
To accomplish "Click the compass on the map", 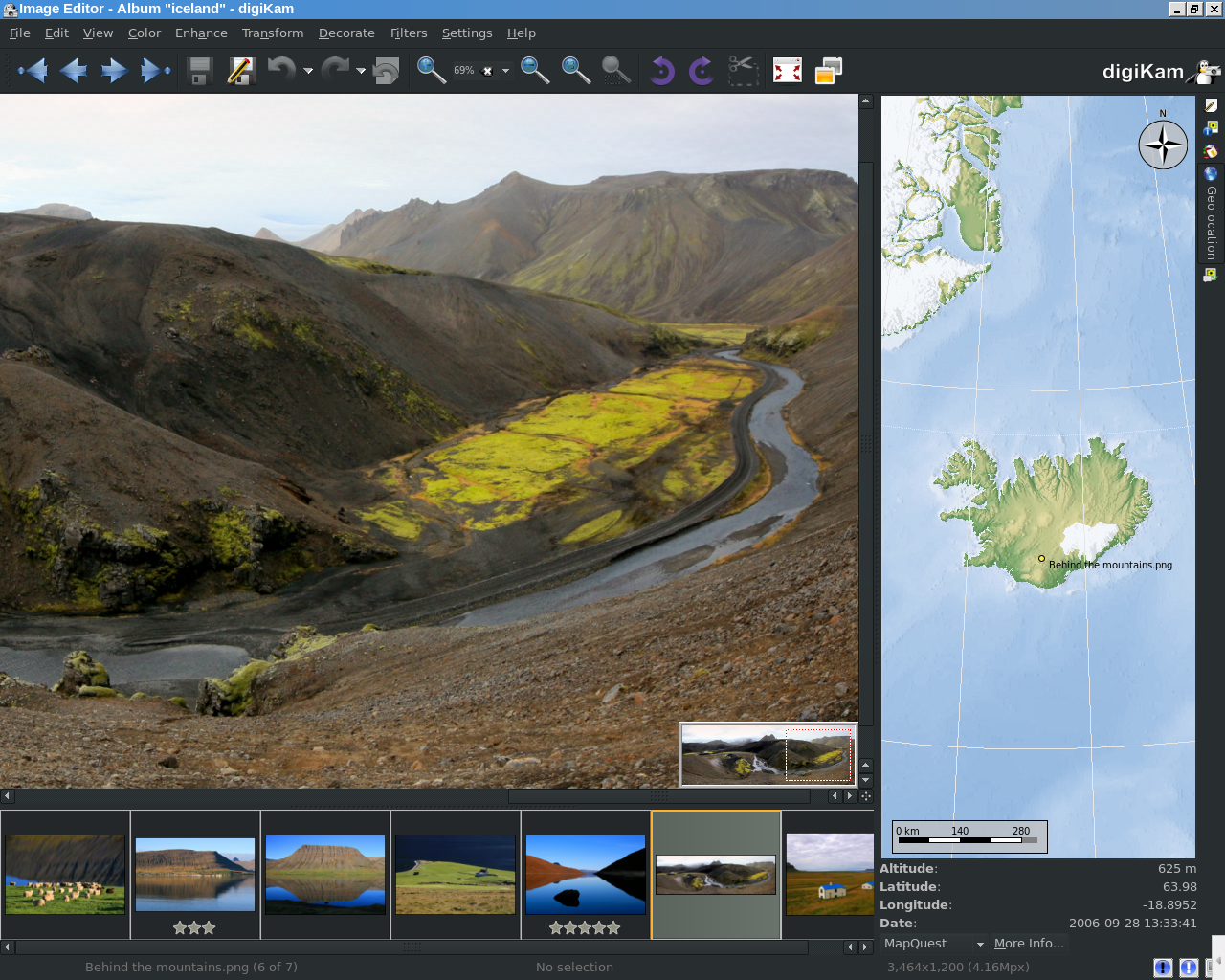I will click(1163, 145).
